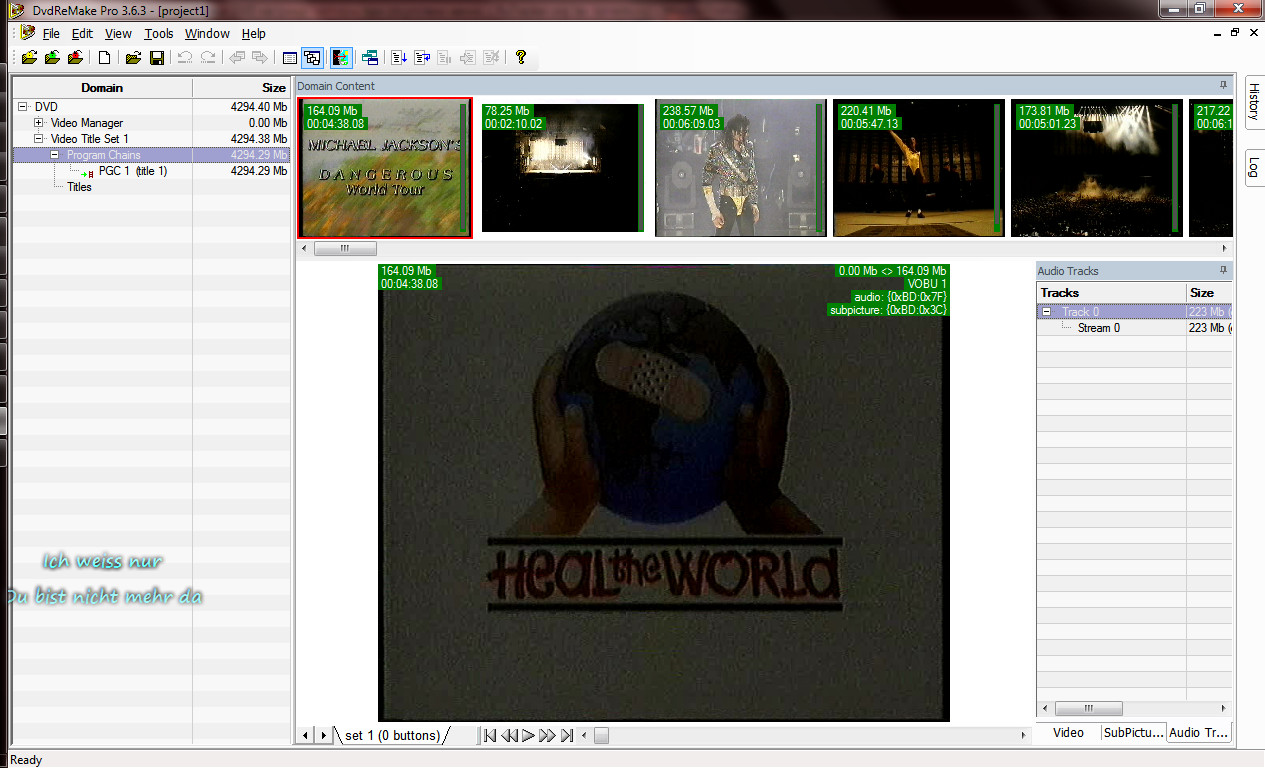Click the yellow question mark Help icon
The width and height of the screenshot is (1265, 768).
[x=520, y=58]
